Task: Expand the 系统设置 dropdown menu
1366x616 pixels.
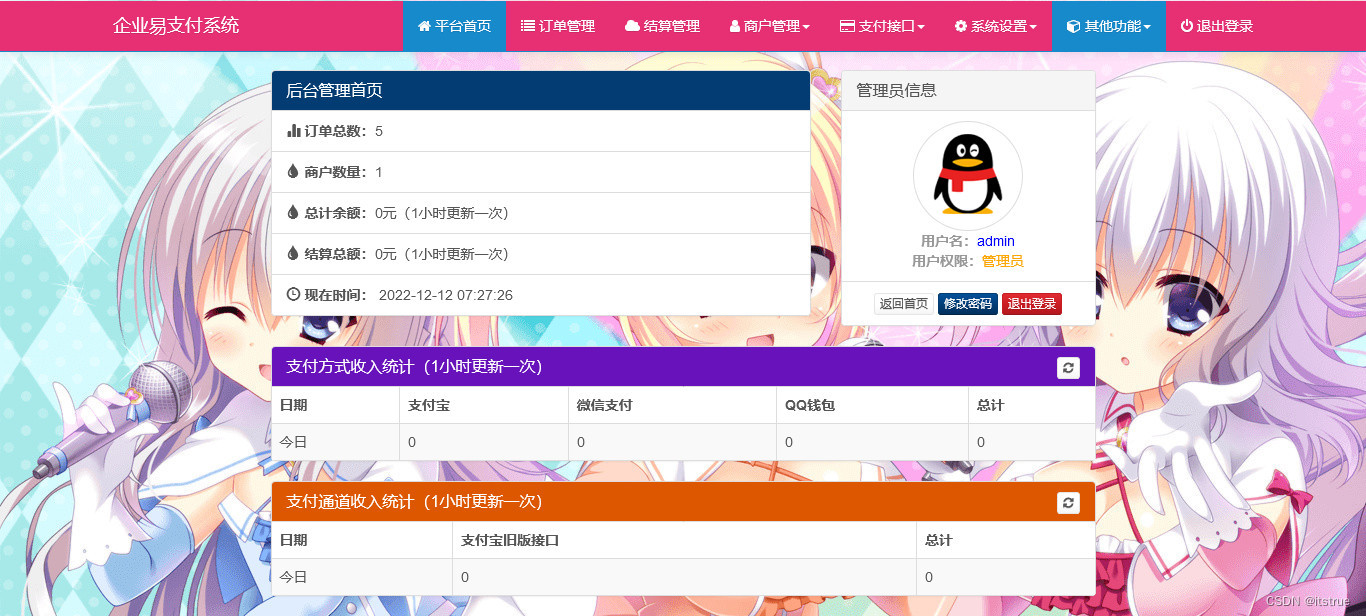Action: (x=995, y=26)
